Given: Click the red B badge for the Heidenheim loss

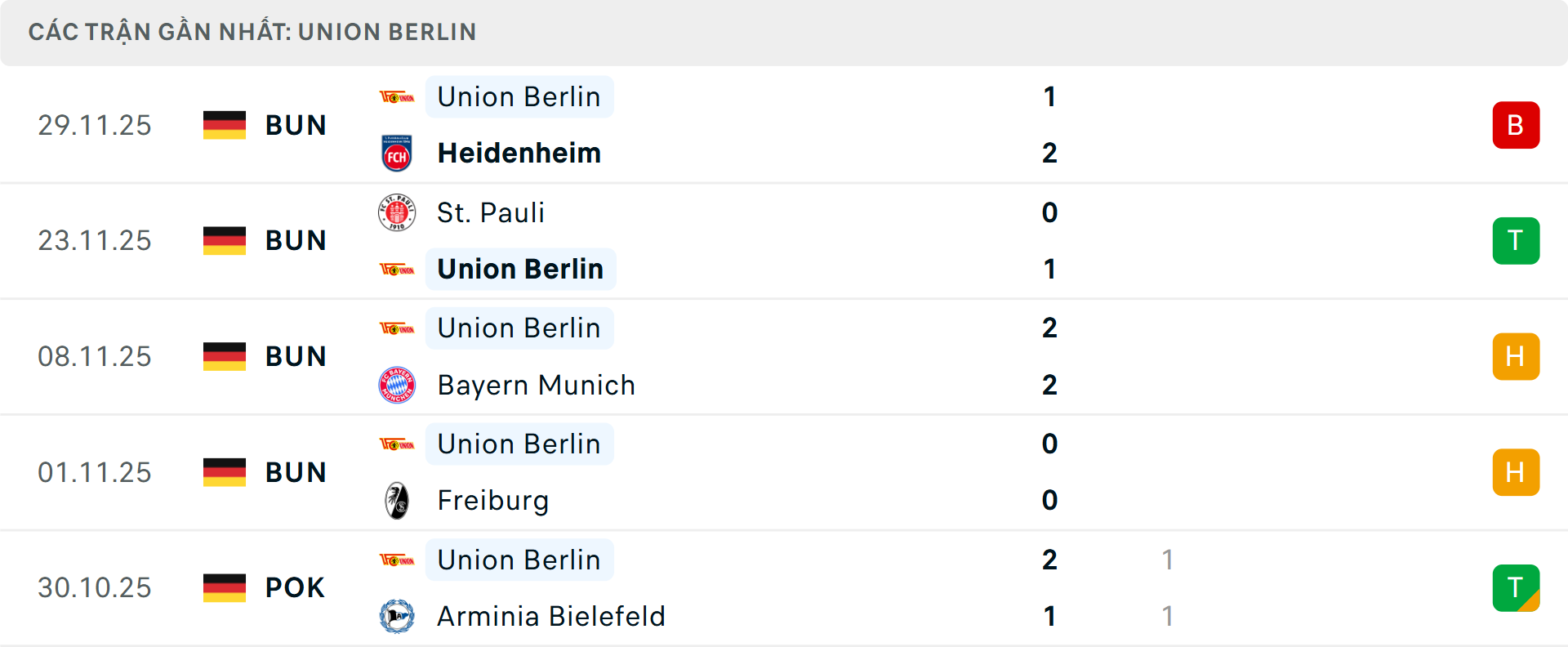Looking at the screenshot, I should point(1516,125).
